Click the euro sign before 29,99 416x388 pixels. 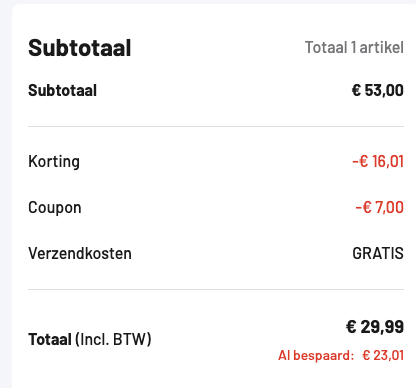351,327
